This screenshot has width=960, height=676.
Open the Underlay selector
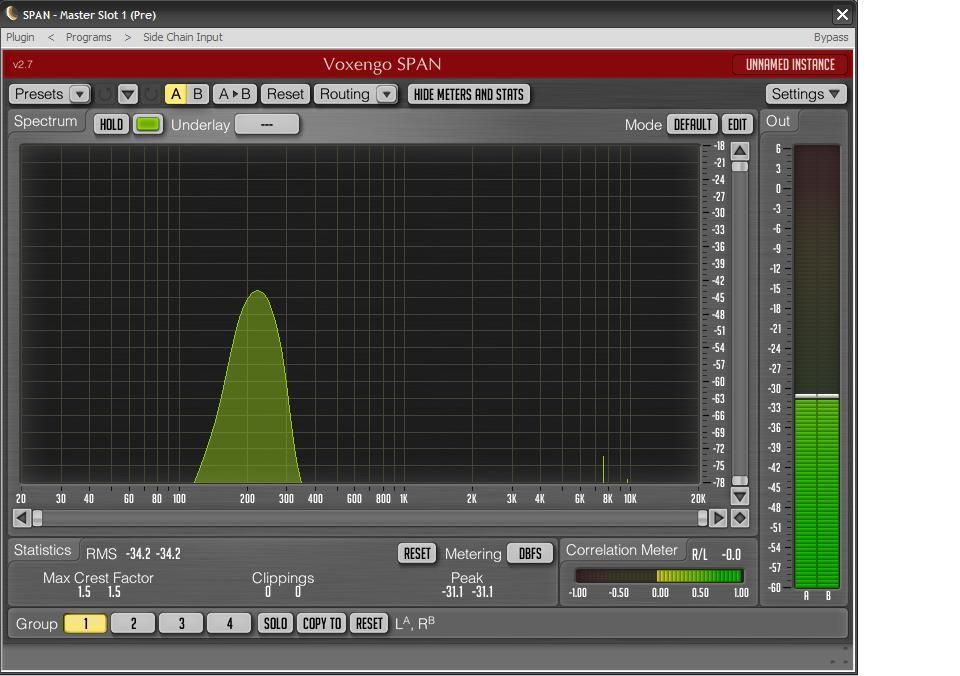point(267,124)
